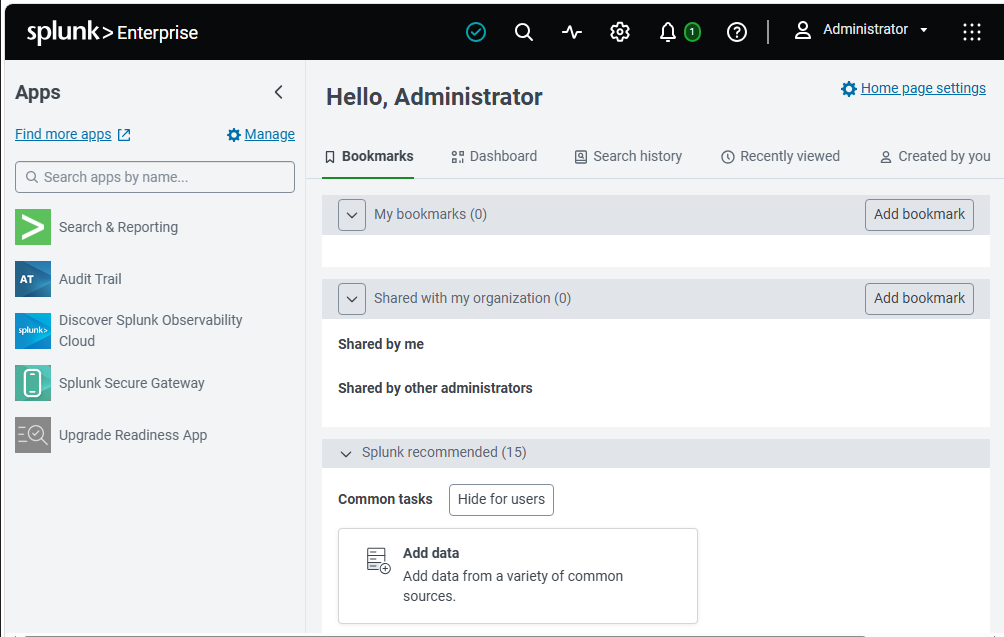Launch the Search & Reporting app icon
The width and height of the screenshot is (1004, 637).
pos(33,227)
